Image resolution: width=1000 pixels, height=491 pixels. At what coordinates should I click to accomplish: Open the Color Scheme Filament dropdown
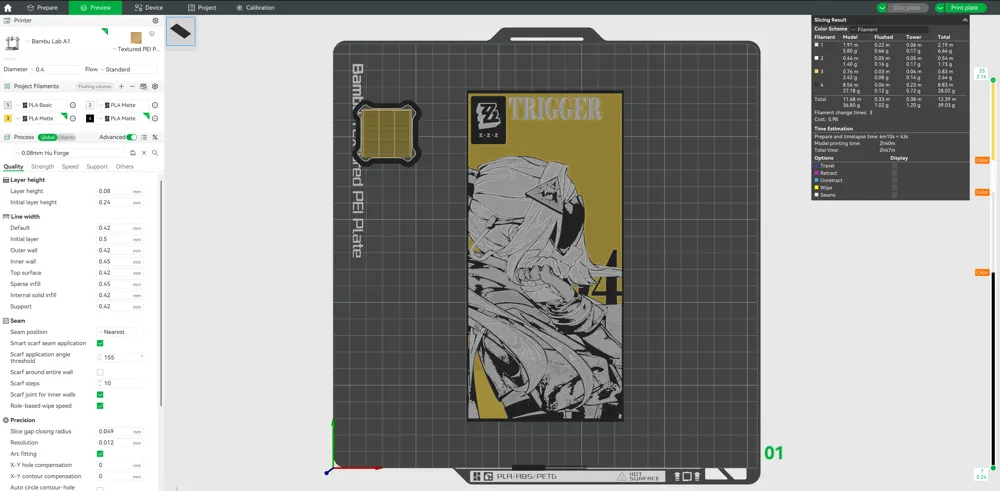[889, 29]
